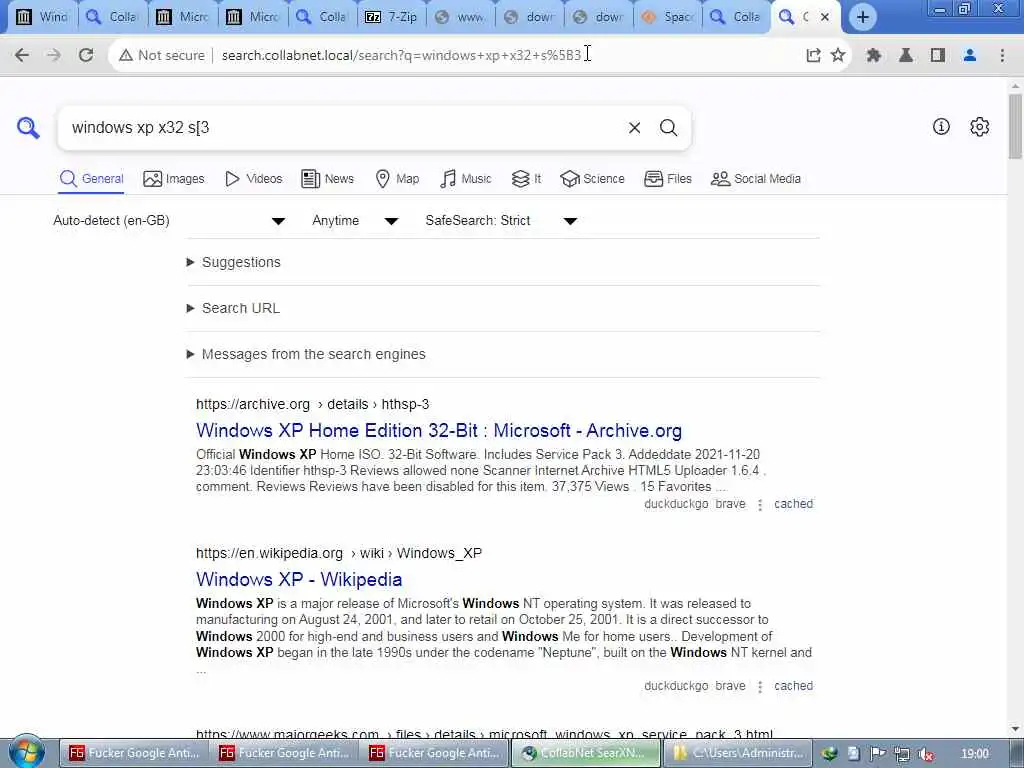1024x768 pixels.
Task: Open a new tab with plus button
Action: [863, 17]
